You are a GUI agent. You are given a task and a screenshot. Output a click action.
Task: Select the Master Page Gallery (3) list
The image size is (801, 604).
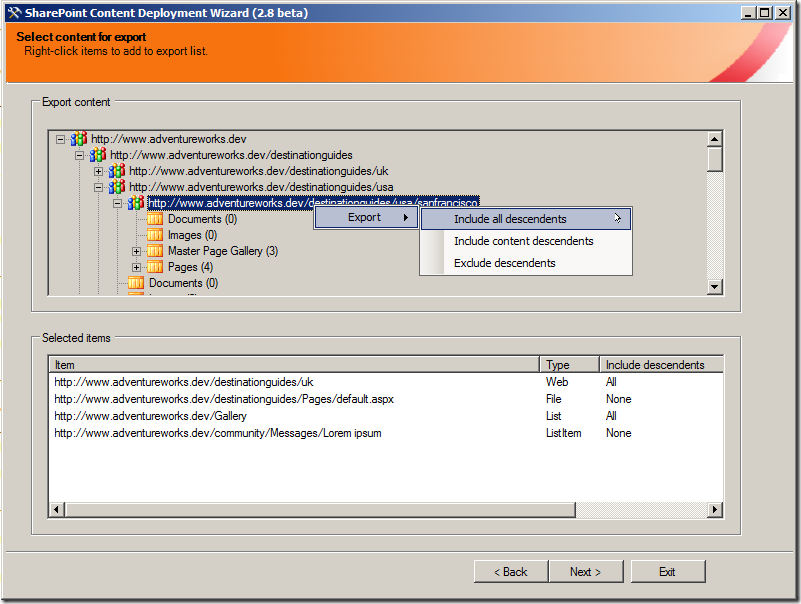(223, 250)
